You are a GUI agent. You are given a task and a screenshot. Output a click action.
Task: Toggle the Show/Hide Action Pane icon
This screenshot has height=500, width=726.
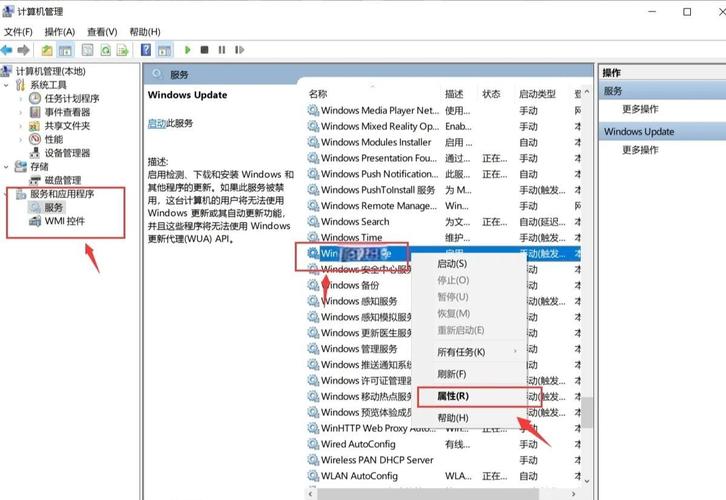pos(165,49)
